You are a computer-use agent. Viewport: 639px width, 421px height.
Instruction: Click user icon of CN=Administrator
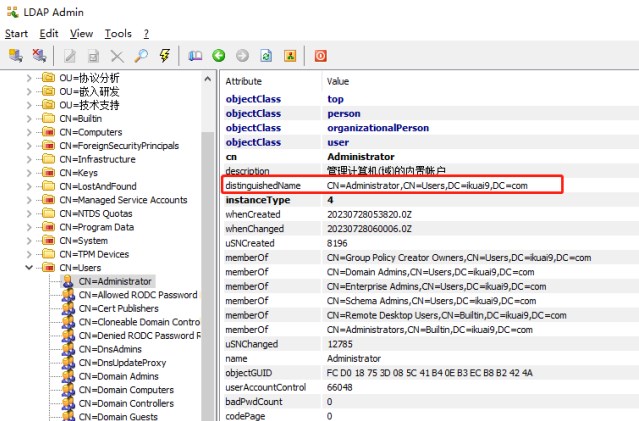[68, 281]
